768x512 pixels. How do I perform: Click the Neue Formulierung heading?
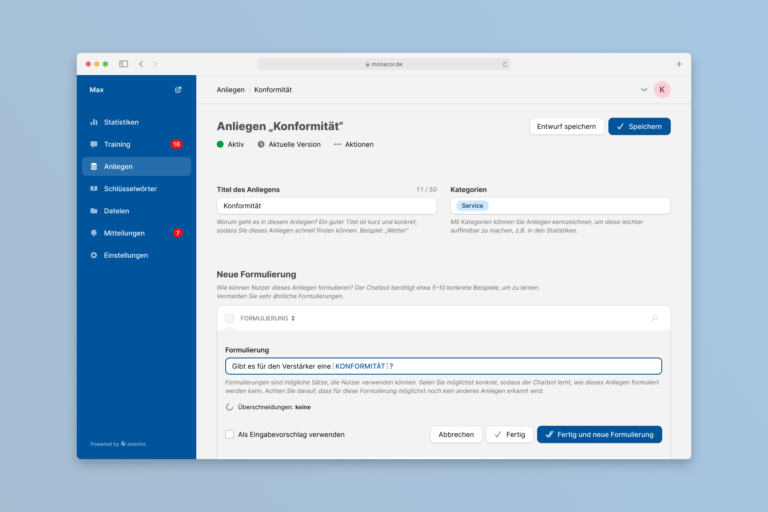(256, 274)
